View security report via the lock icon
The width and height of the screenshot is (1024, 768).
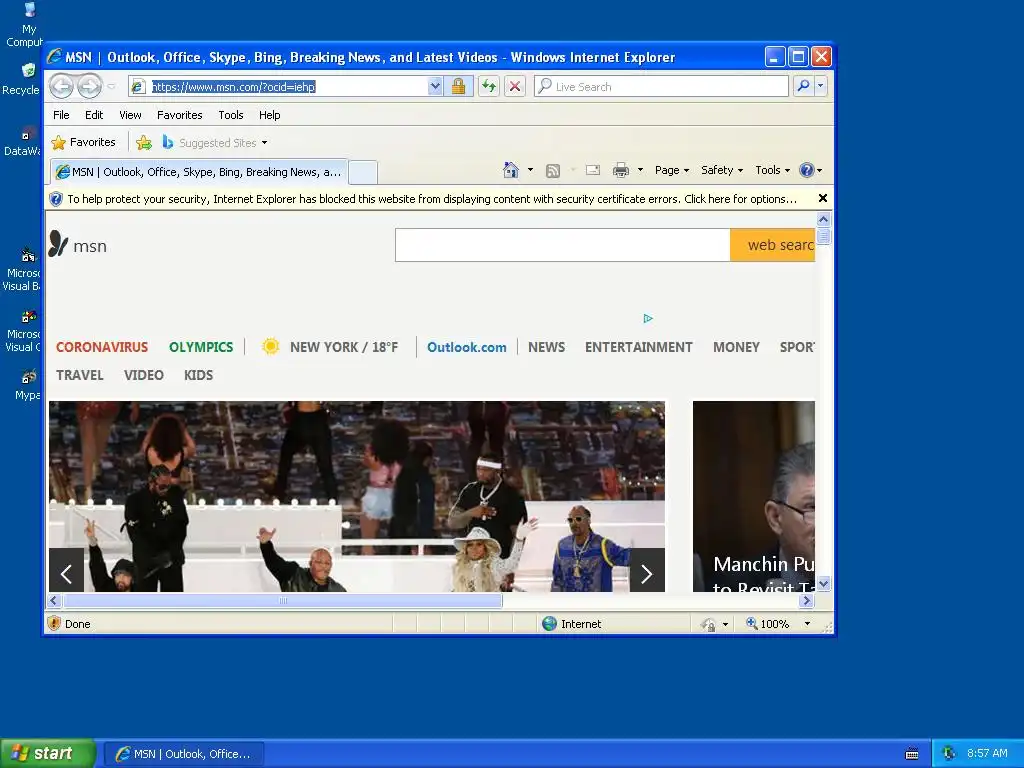(x=458, y=86)
